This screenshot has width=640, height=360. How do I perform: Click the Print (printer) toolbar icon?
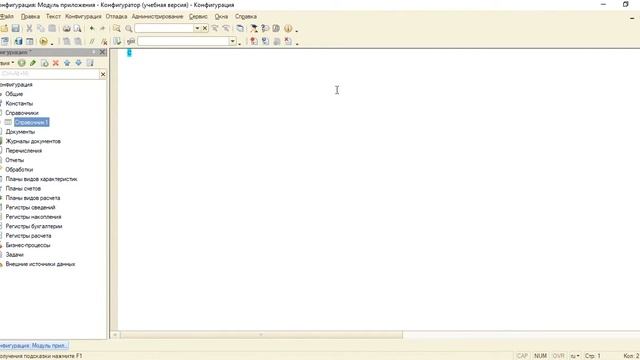coord(66,28)
